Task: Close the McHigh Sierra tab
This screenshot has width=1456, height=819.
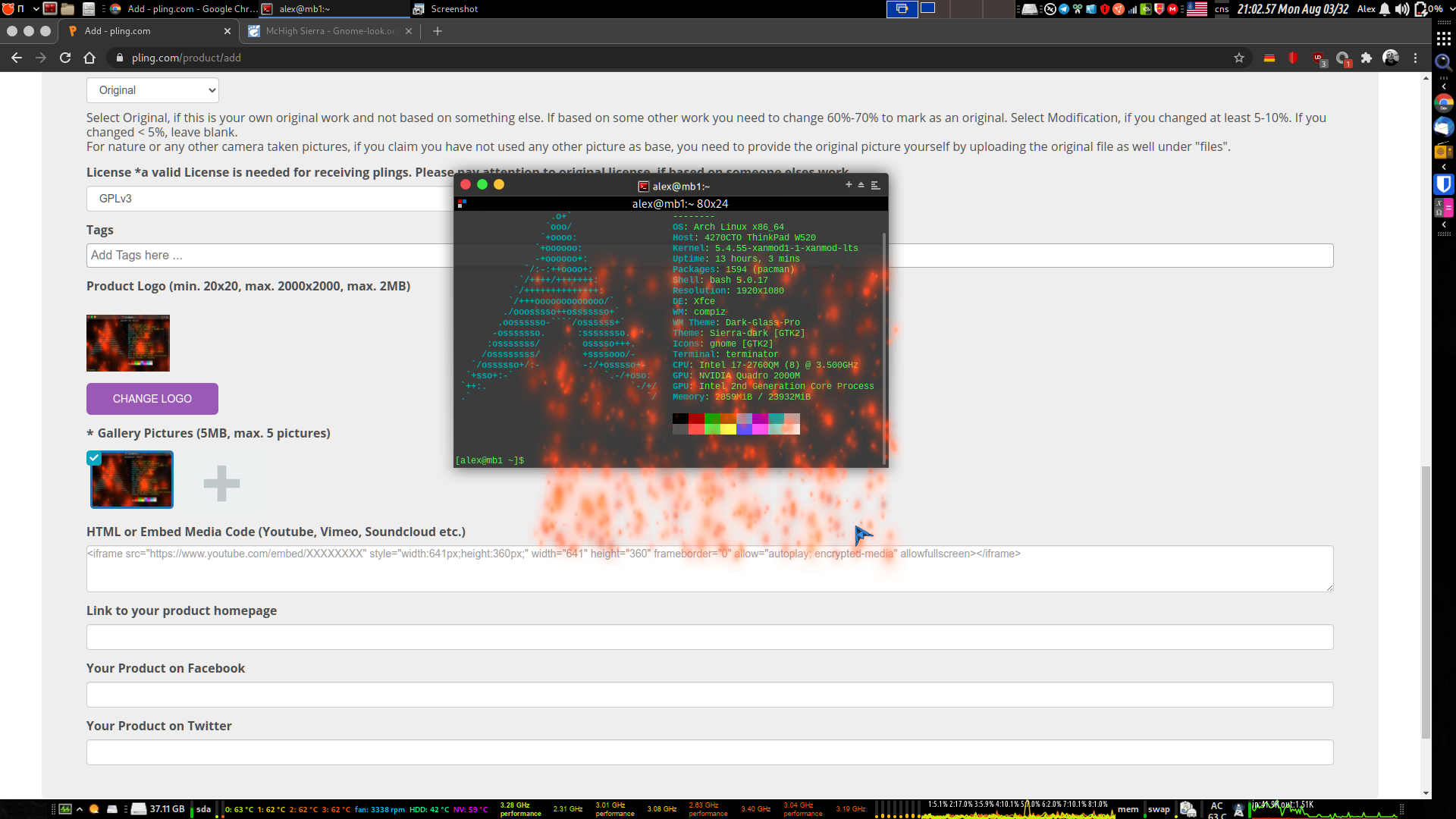Action: pos(409,31)
